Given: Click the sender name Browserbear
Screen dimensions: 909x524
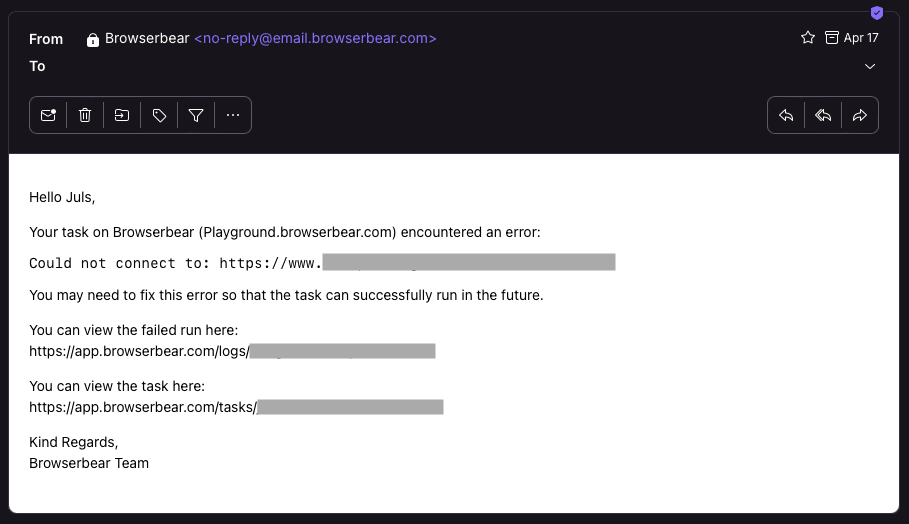Looking at the screenshot, I should pos(147,38).
